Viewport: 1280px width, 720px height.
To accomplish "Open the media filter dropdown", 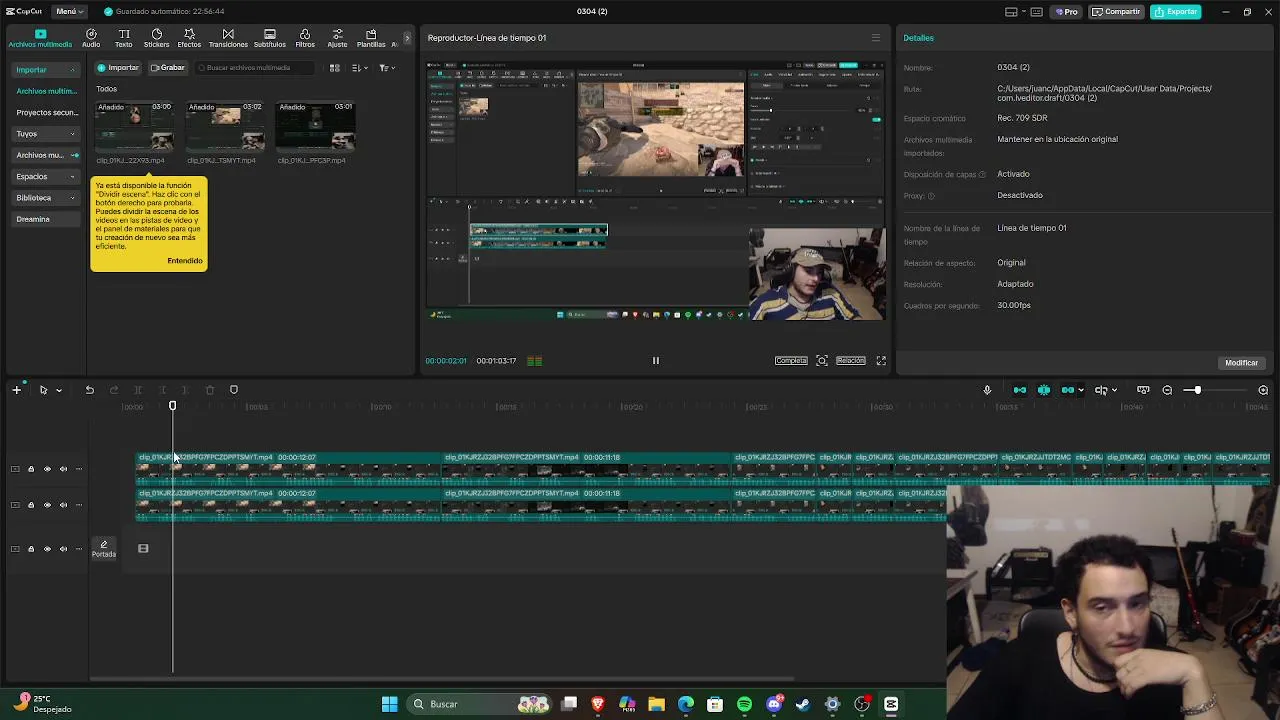I will 387,68.
